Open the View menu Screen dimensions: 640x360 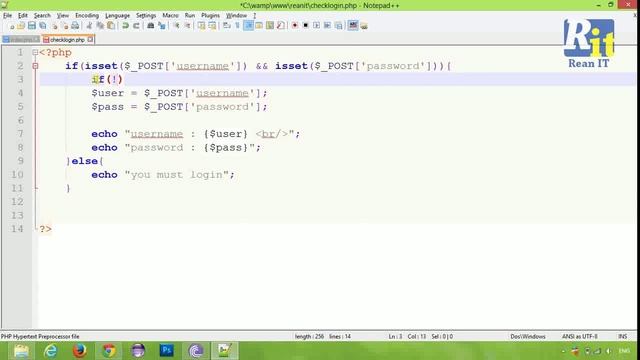(62, 16)
